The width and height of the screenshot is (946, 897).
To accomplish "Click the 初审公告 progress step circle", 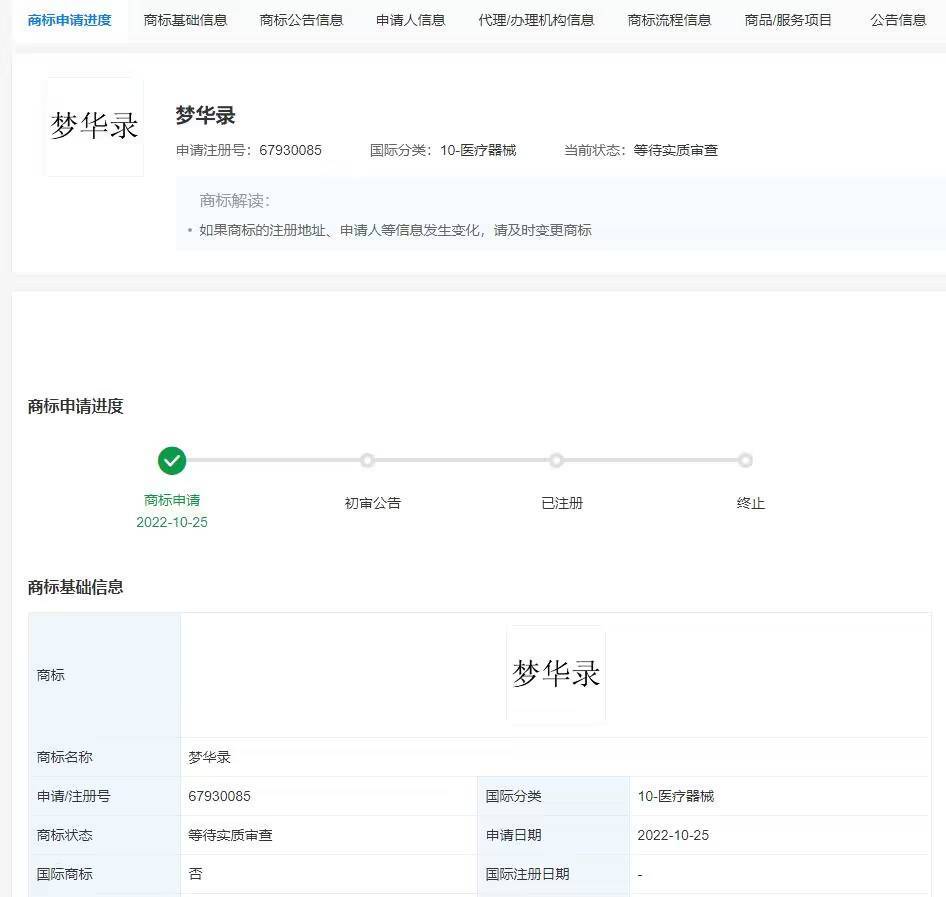I will click(367, 460).
